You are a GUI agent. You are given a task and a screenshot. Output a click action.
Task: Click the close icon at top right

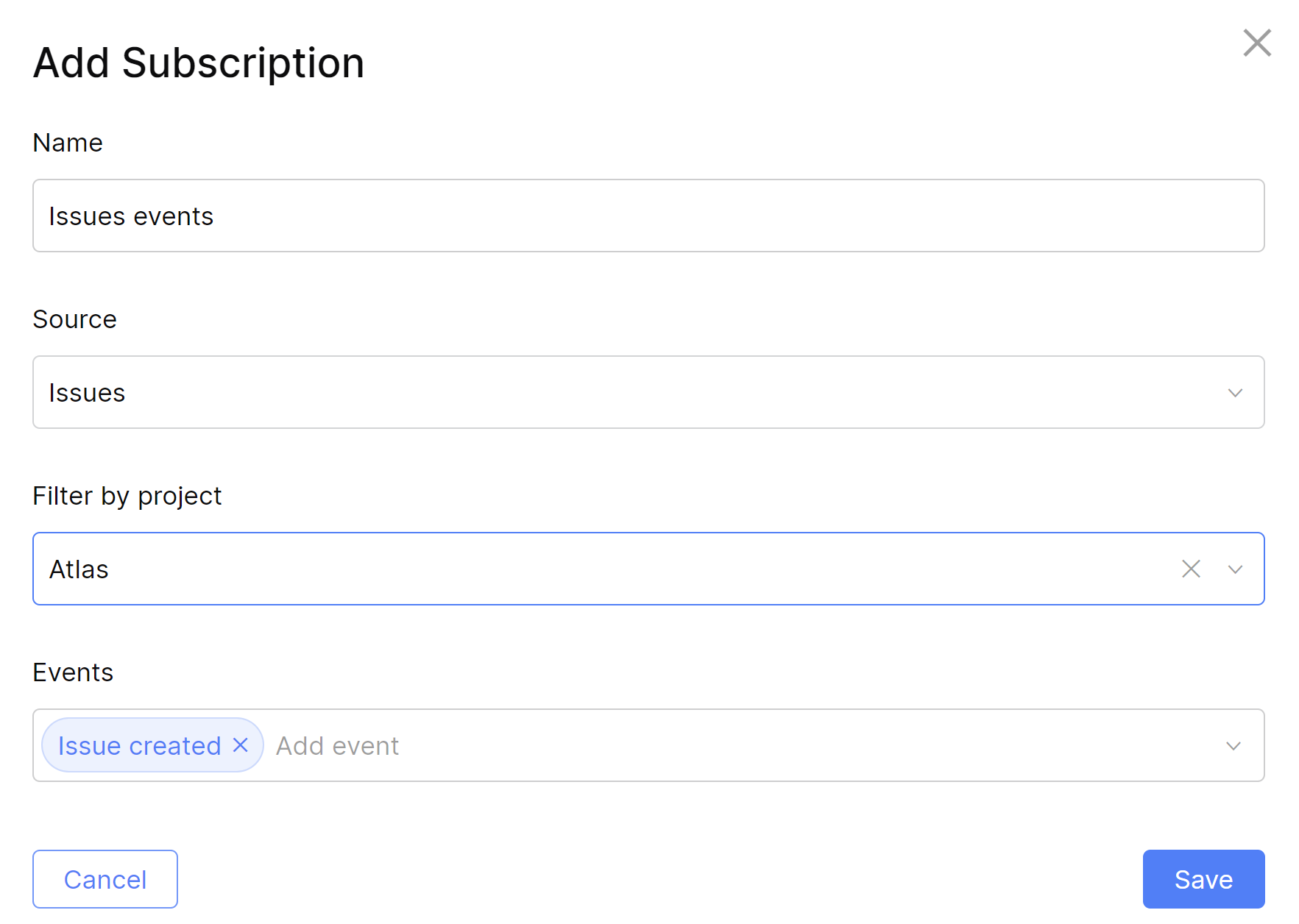coord(1257,43)
